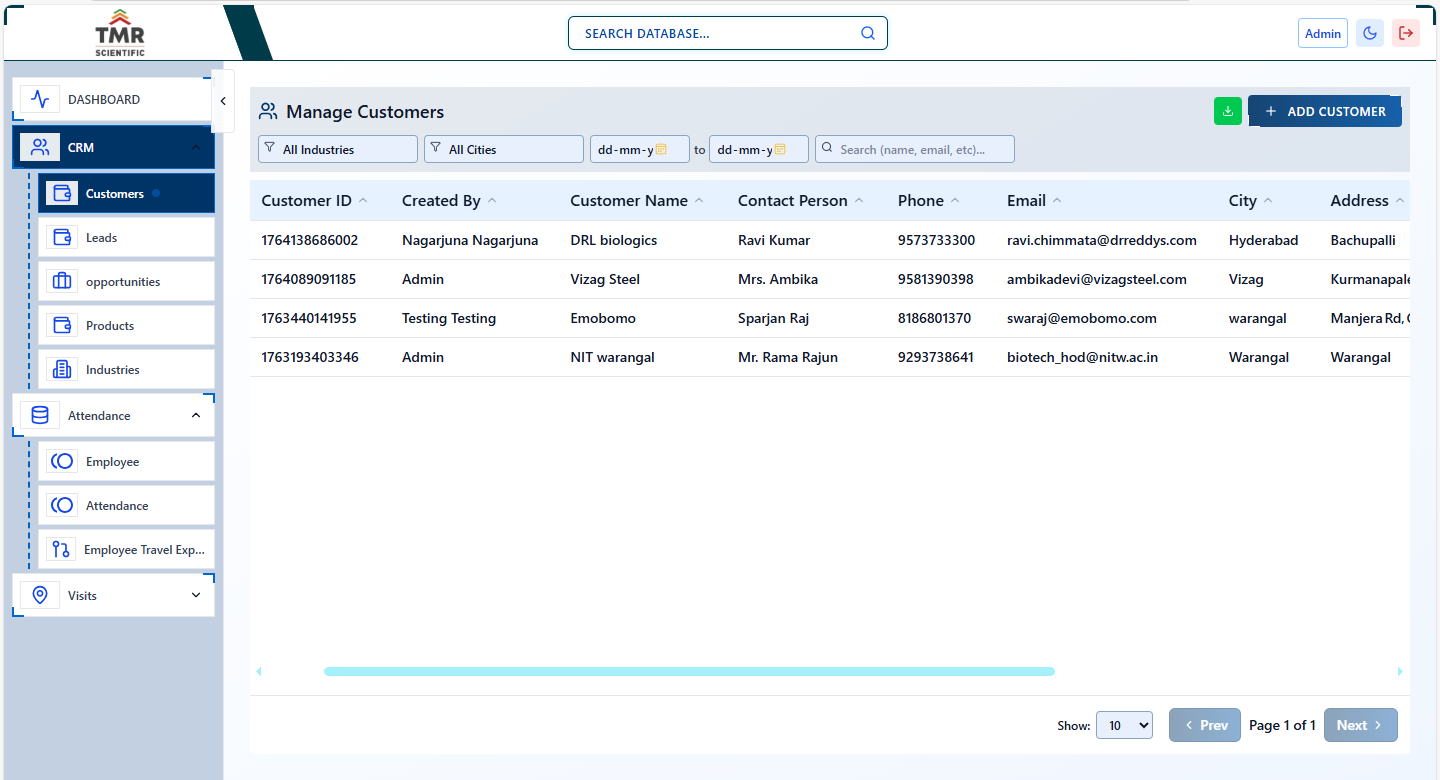Screen dimensions: 1440x780
Task: Click the horizontal table scrollbar
Action: 688,671
